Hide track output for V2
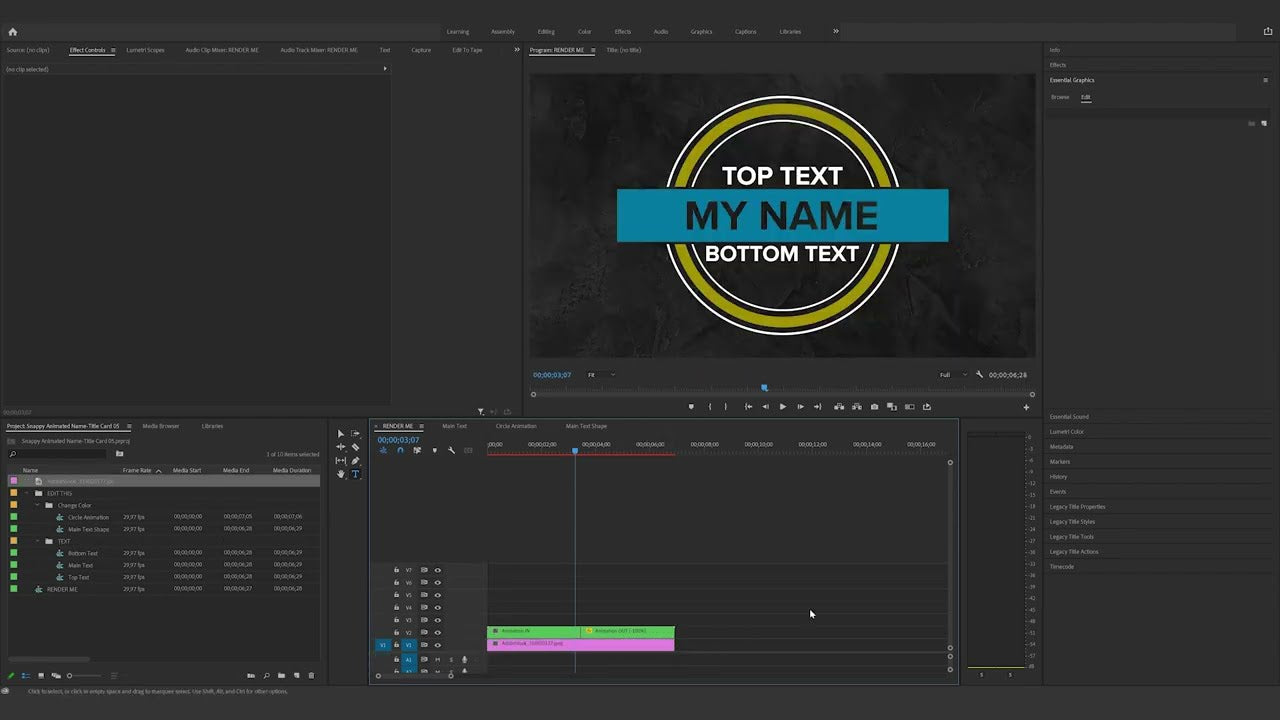 pyautogui.click(x=437, y=632)
